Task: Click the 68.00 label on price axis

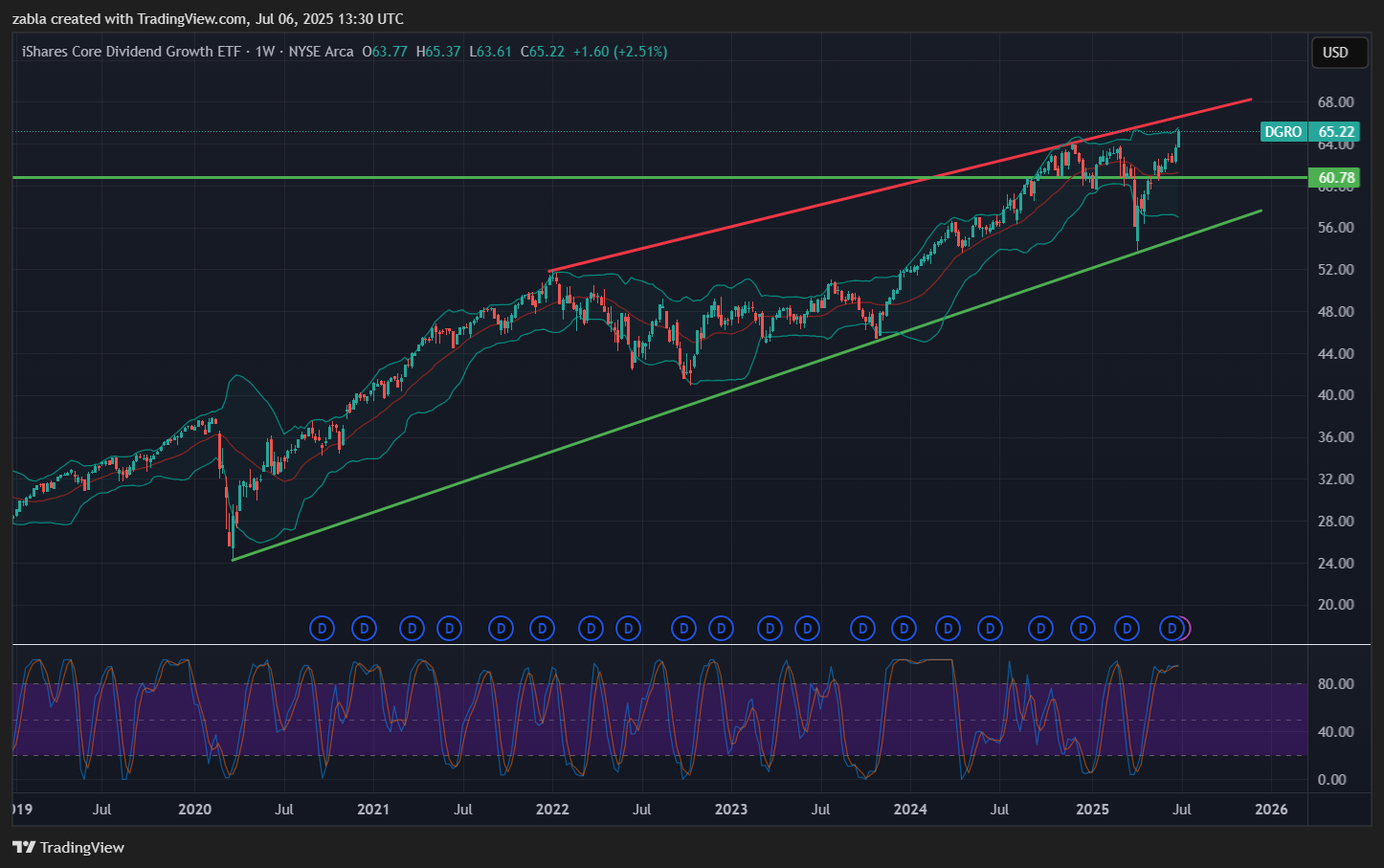Action: point(1335,102)
